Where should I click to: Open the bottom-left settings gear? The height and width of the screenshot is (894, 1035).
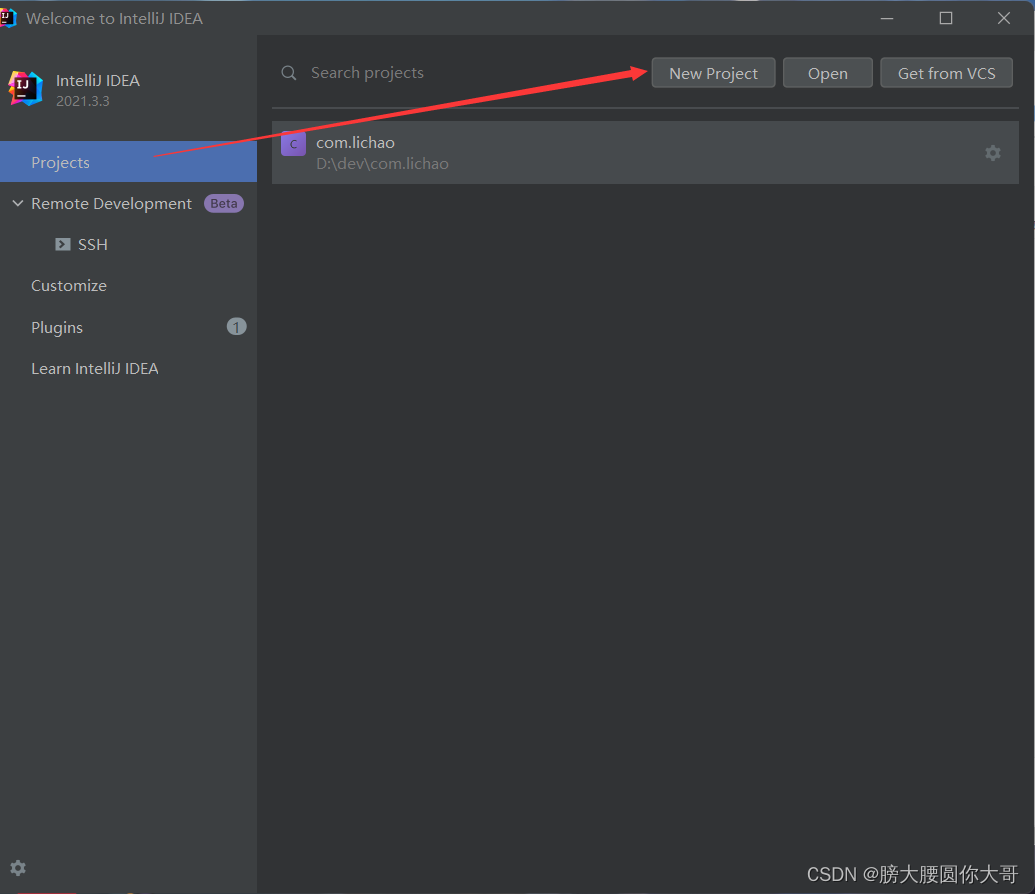[x=18, y=868]
